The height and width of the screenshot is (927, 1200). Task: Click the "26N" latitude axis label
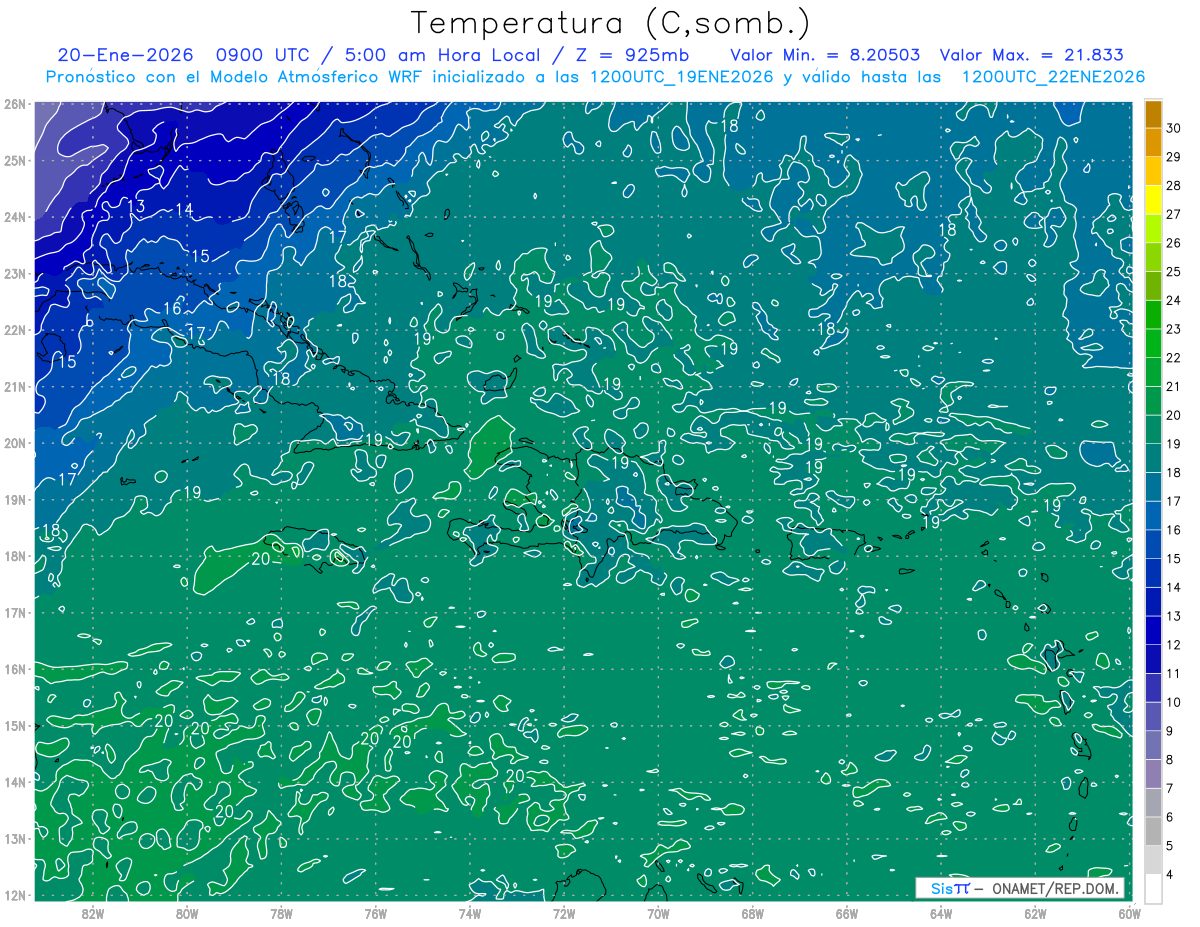[14, 104]
